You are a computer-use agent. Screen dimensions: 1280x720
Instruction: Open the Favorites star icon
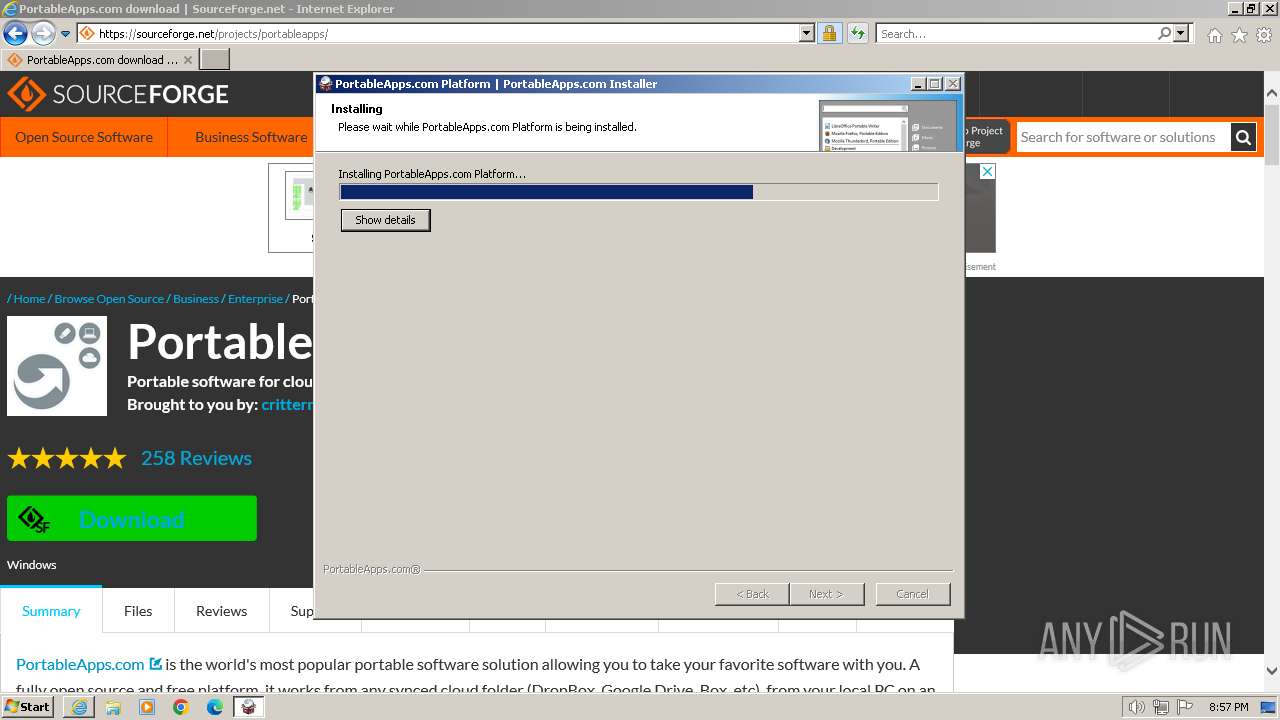coord(1239,35)
